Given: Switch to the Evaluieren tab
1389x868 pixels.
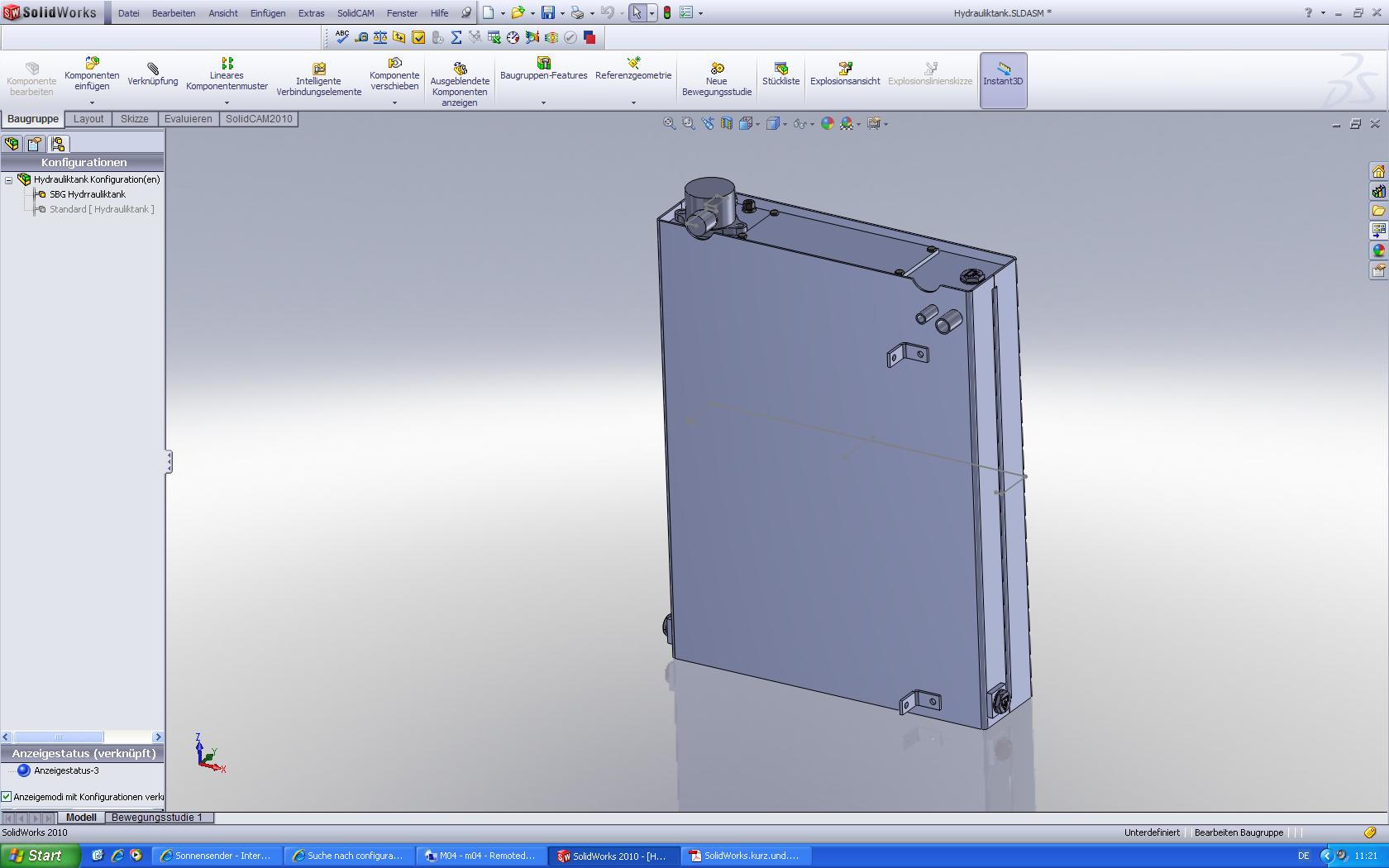Looking at the screenshot, I should (x=188, y=119).
